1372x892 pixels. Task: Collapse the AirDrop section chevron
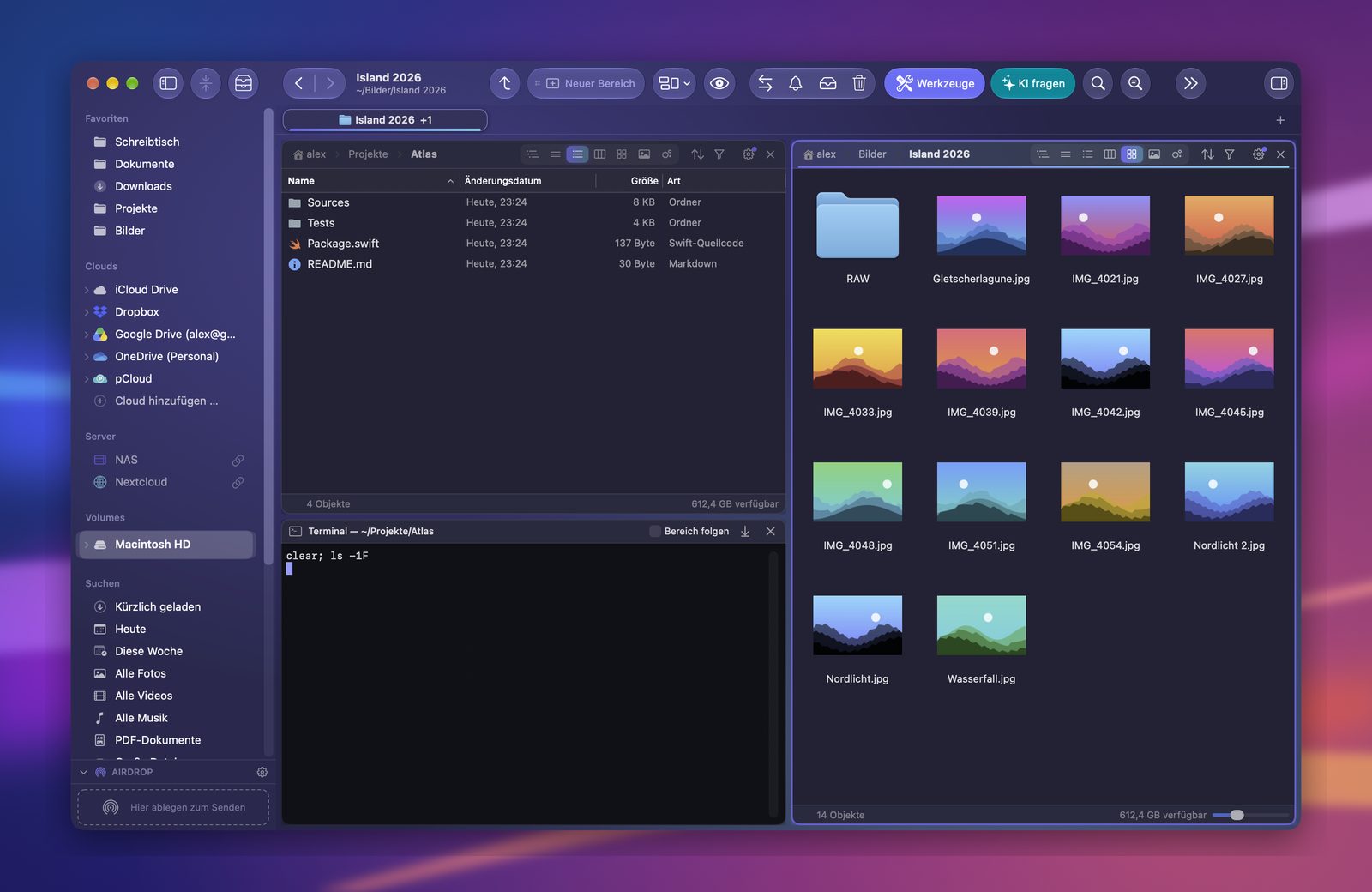point(83,772)
